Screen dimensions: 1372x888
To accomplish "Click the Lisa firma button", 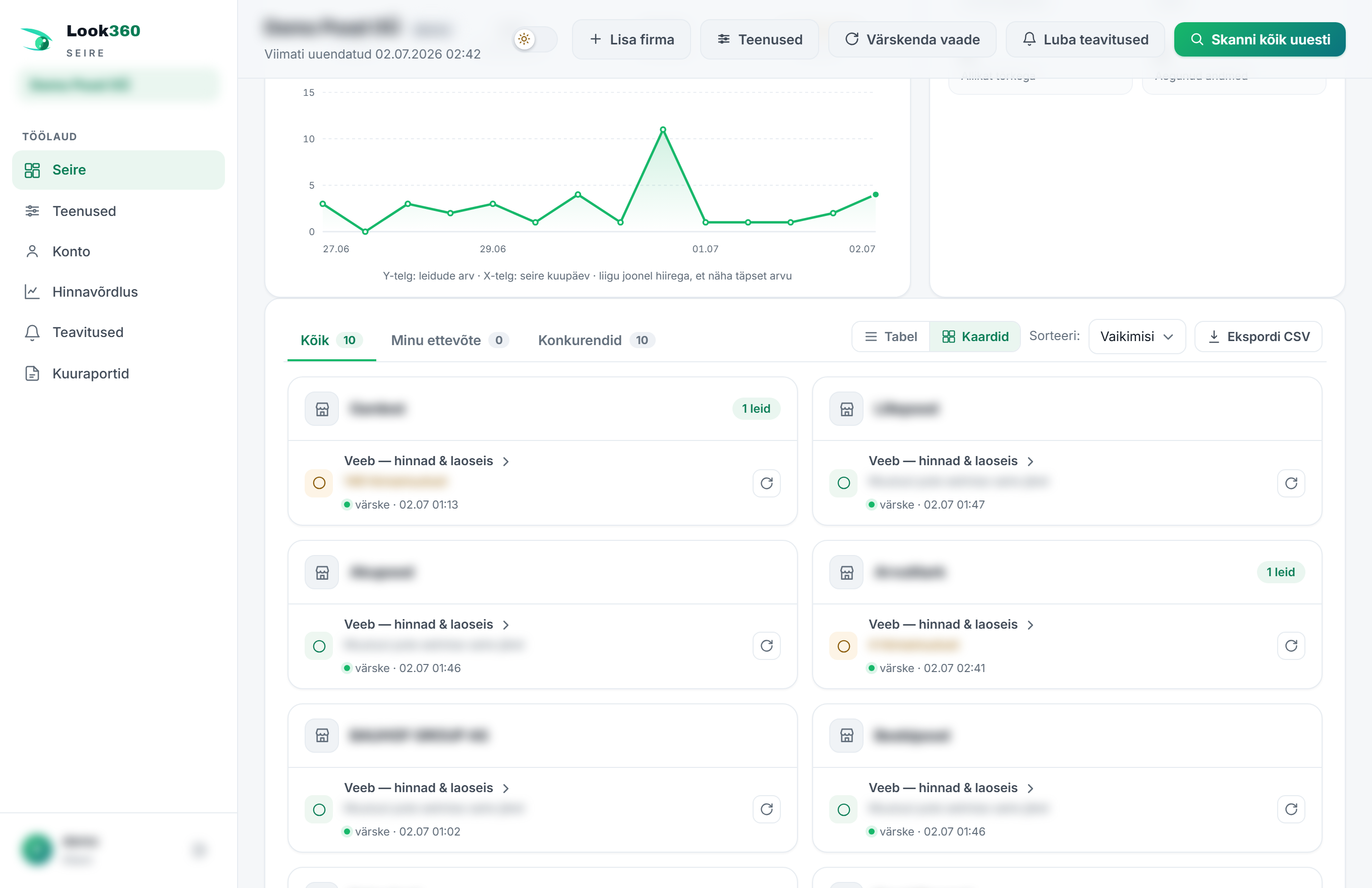I will 631,39.
